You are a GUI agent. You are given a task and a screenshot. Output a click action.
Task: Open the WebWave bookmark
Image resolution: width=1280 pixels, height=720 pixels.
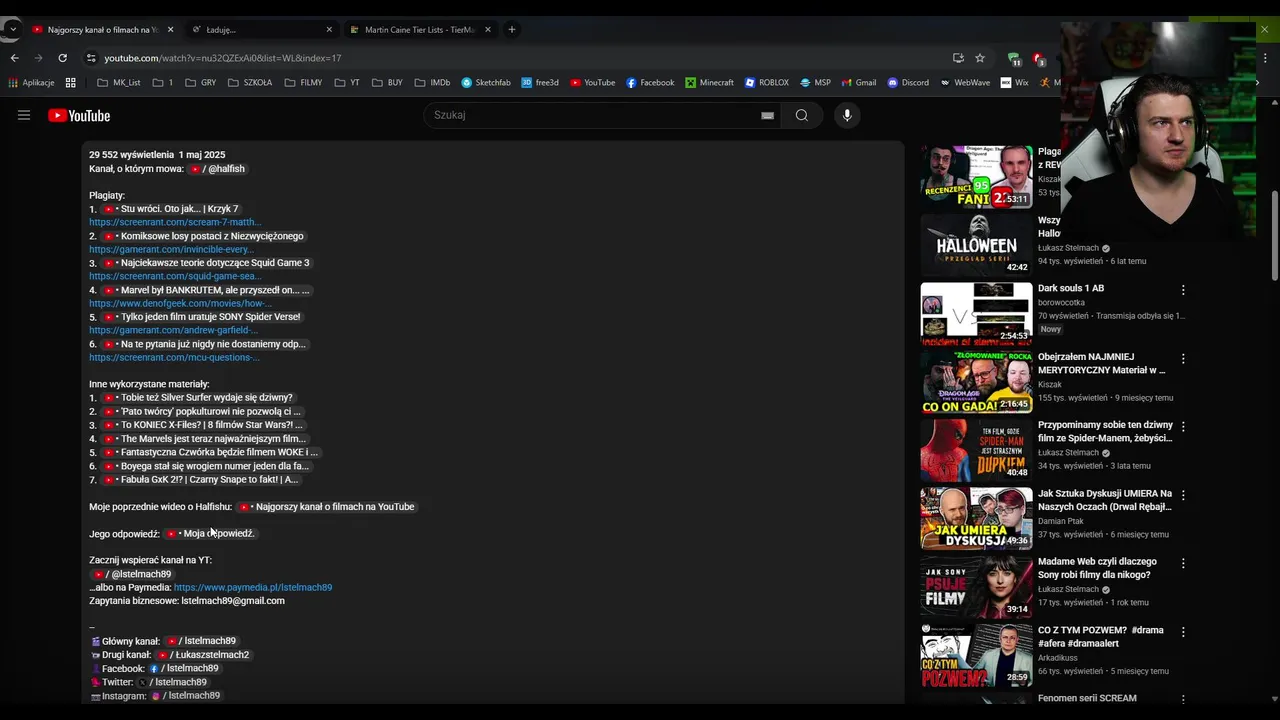[964, 83]
